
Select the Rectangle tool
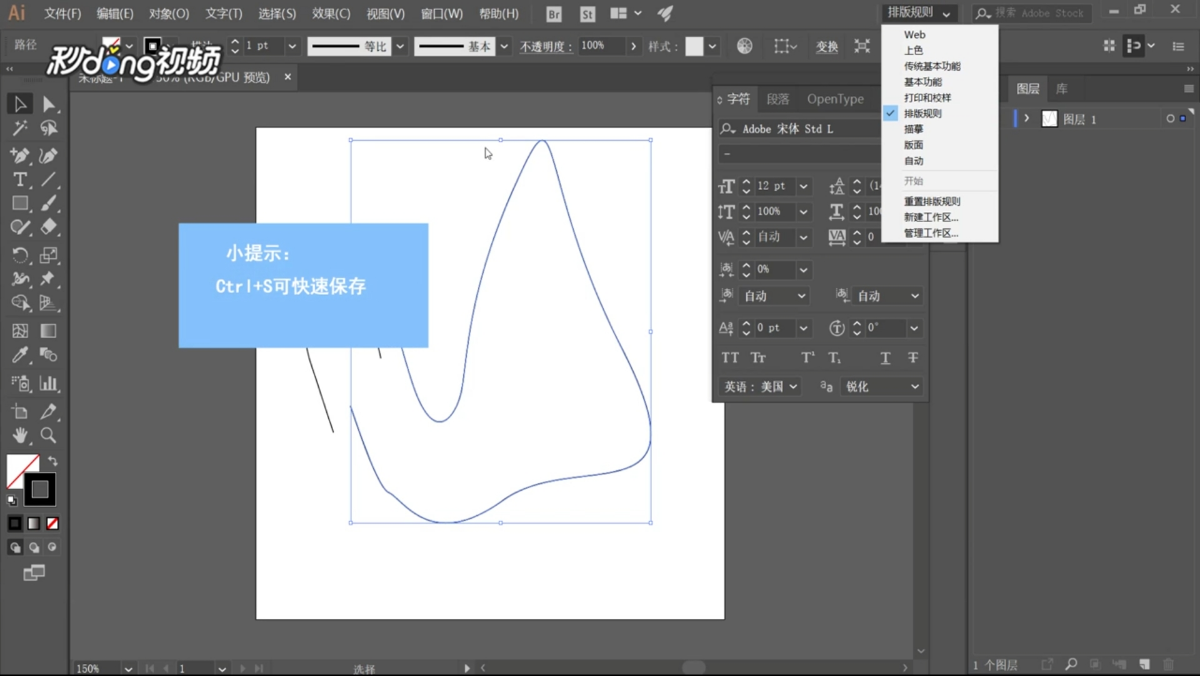[x=20, y=203]
